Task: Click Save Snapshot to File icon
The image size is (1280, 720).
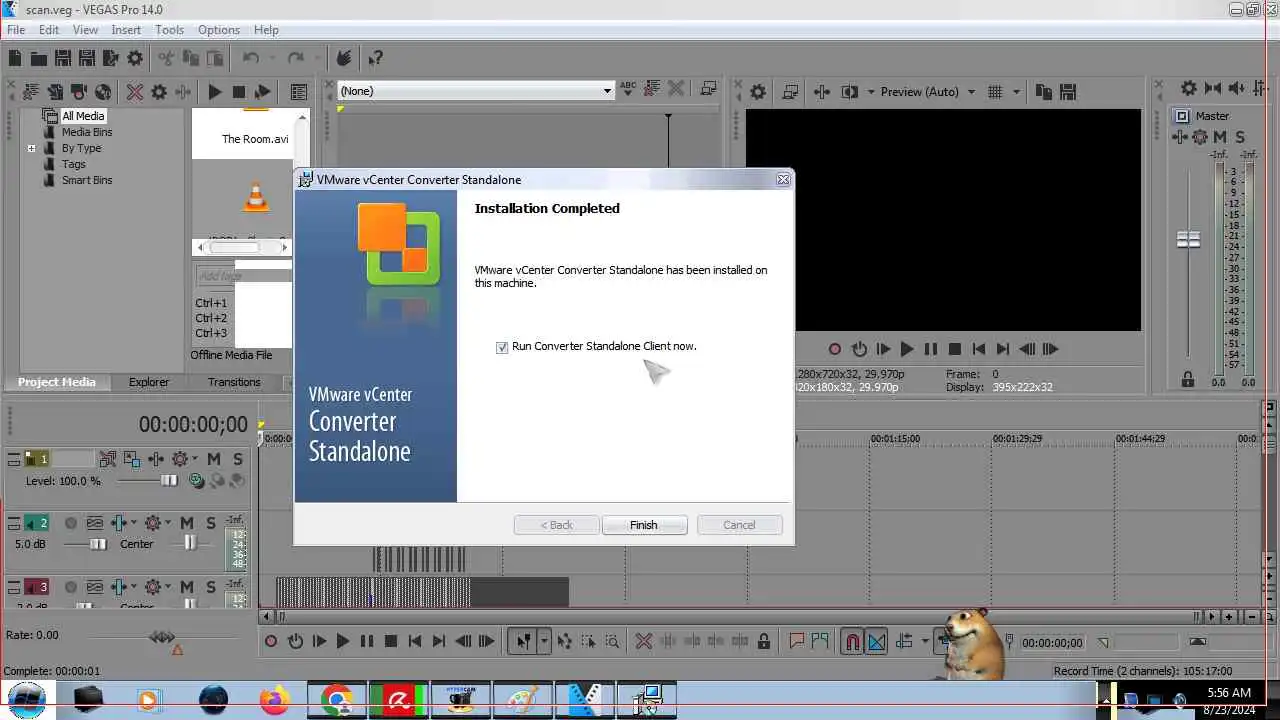Action: 1067,92
